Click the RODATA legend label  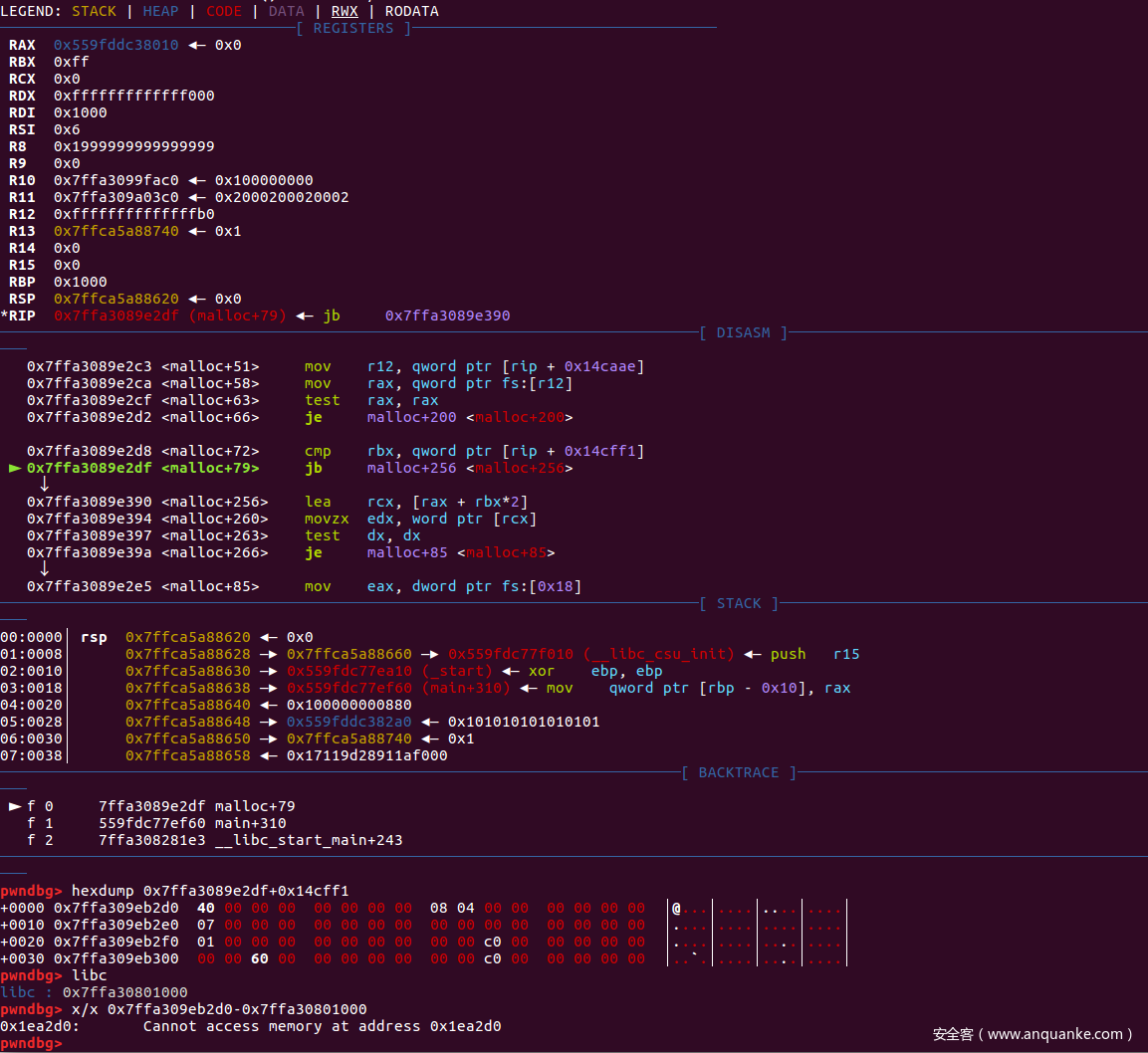pyautogui.click(x=411, y=11)
